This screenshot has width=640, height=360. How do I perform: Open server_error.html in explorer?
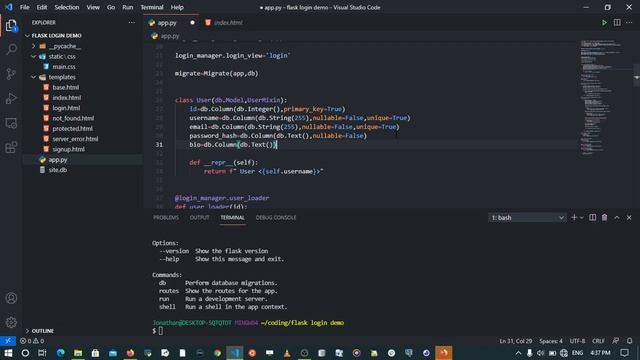(x=75, y=139)
